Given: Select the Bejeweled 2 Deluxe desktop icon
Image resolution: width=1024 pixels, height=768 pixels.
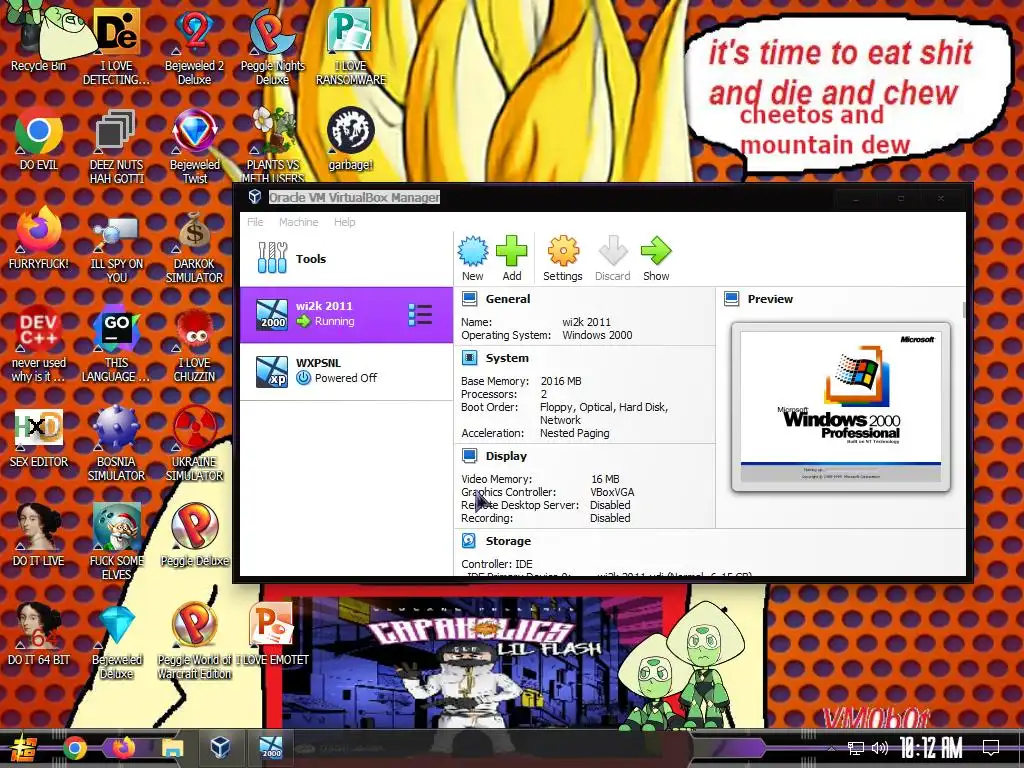Looking at the screenshot, I should coord(195,46).
